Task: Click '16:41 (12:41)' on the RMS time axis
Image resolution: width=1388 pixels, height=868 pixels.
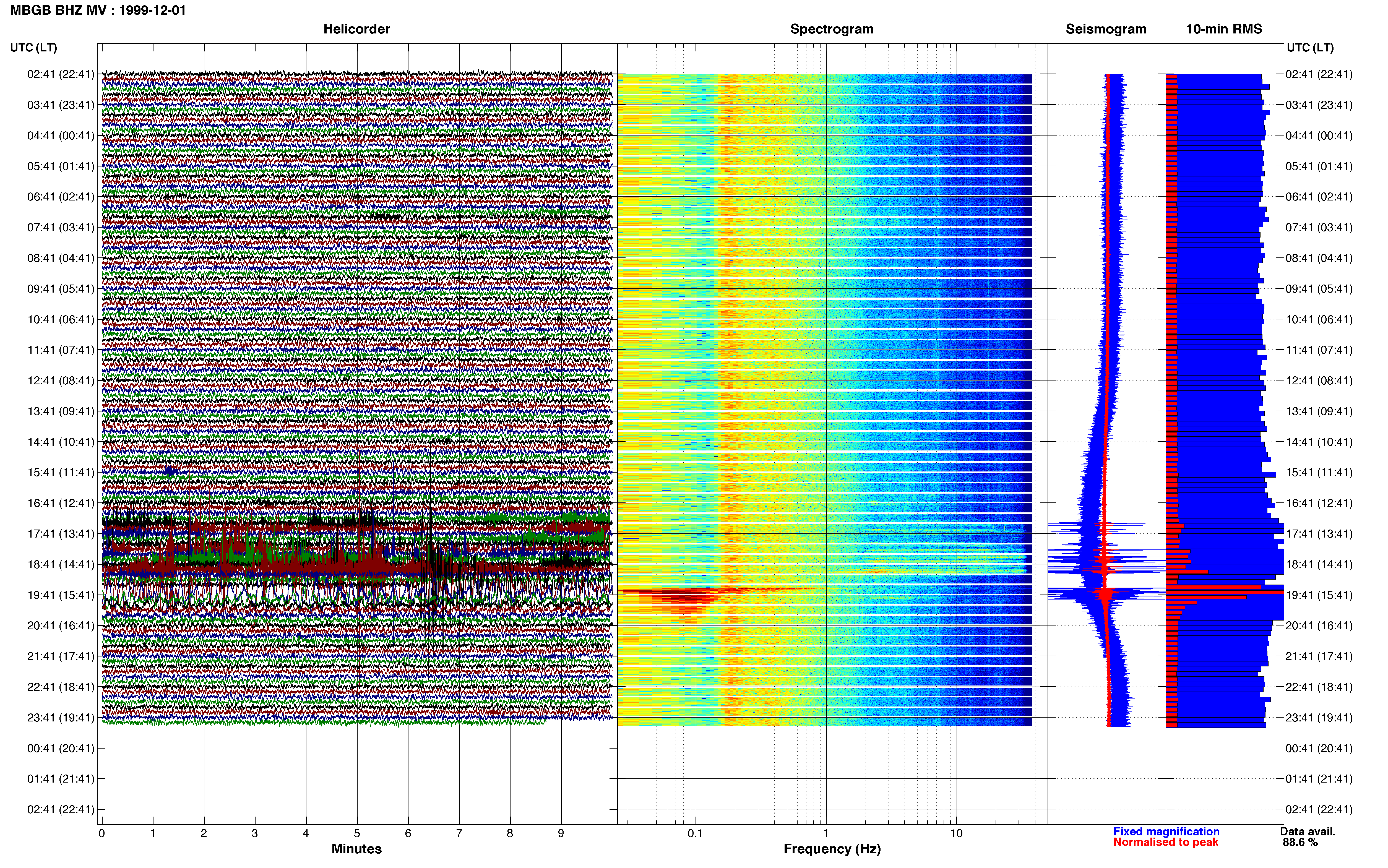Action: click(x=1319, y=503)
